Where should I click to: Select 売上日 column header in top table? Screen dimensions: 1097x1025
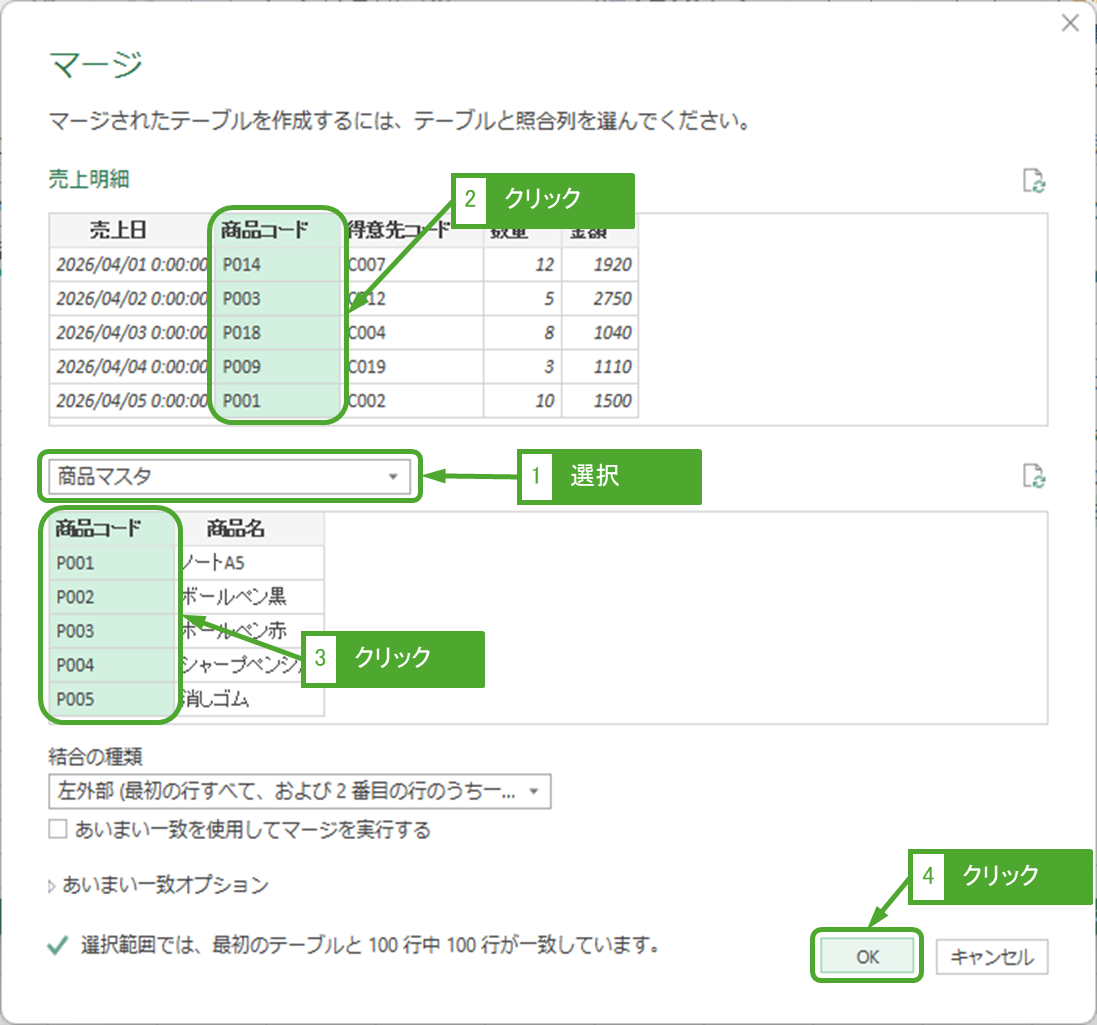point(118,231)
